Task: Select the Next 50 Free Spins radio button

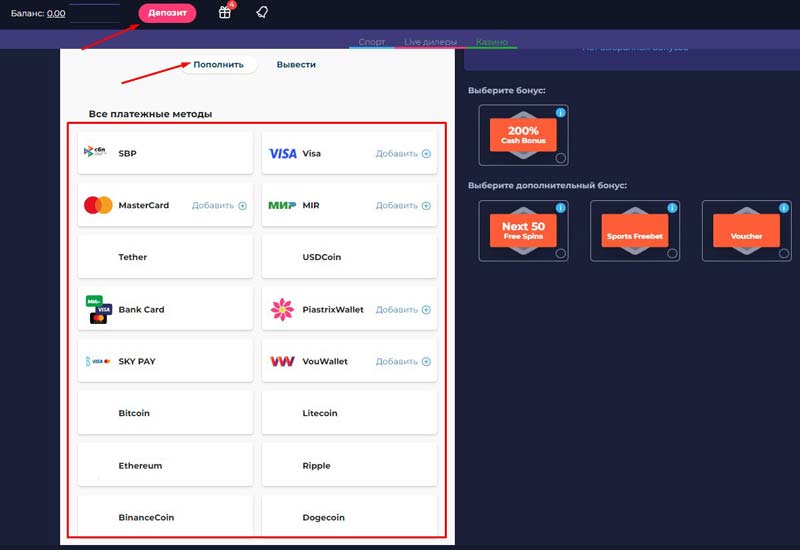Action: pyautogui.click(x=560, y=253)
